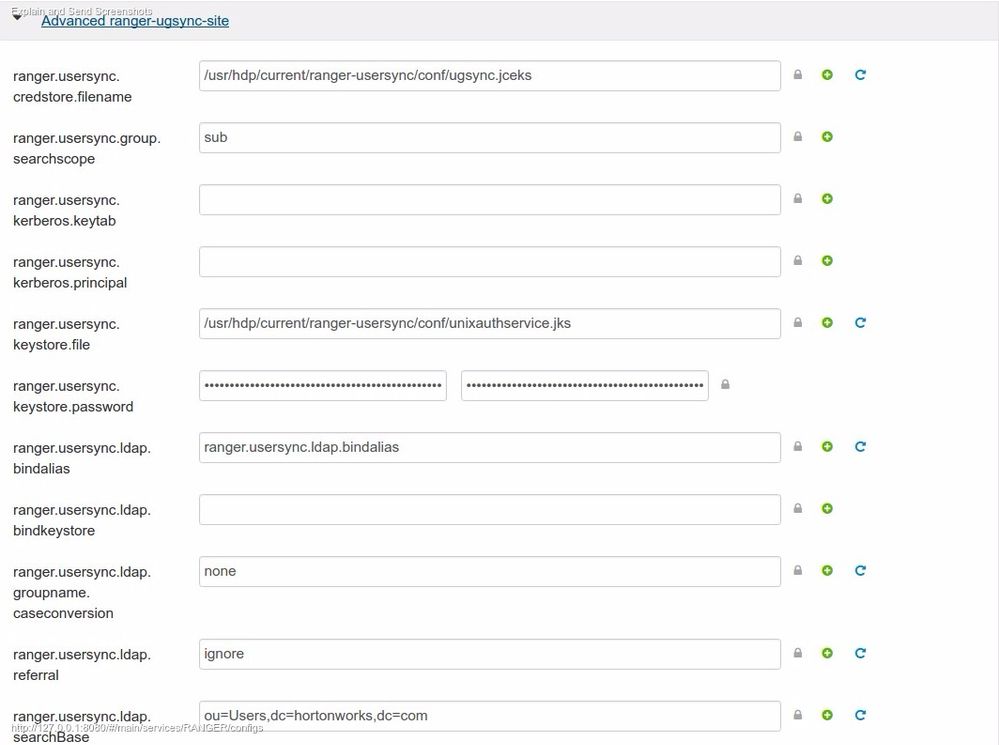Click the group.searchscope input containing sub

coord(489,138)
